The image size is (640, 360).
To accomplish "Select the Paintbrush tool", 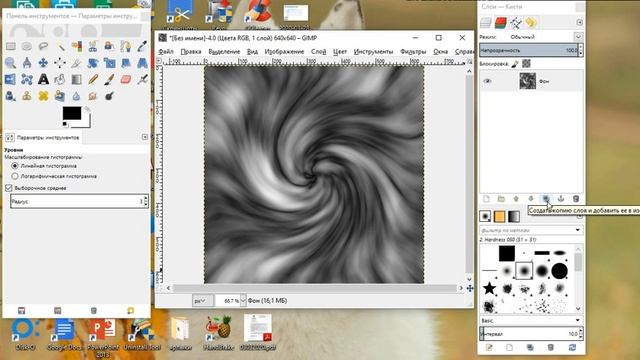I will click(x=109, y=79).
